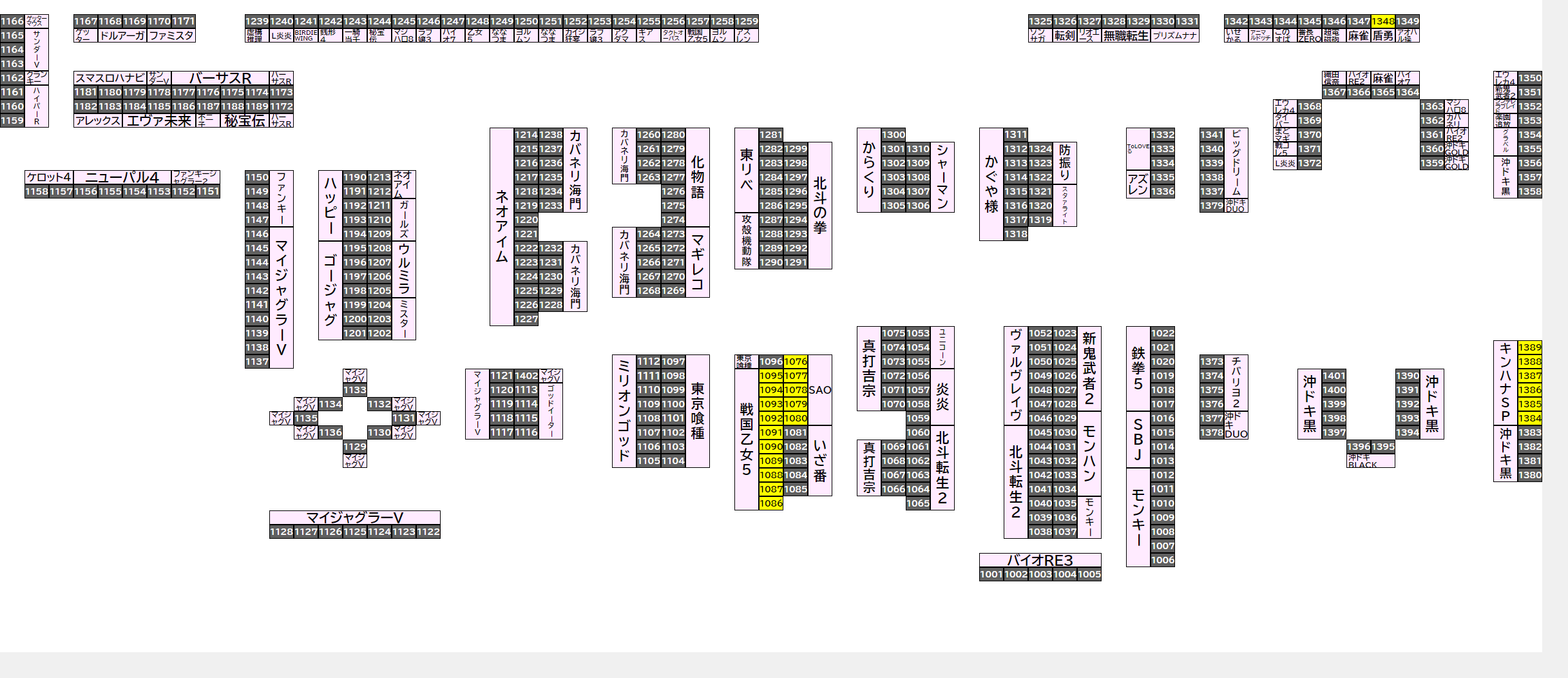Click machine number 1402
The image size is (1568, 678).
point(526,376)
